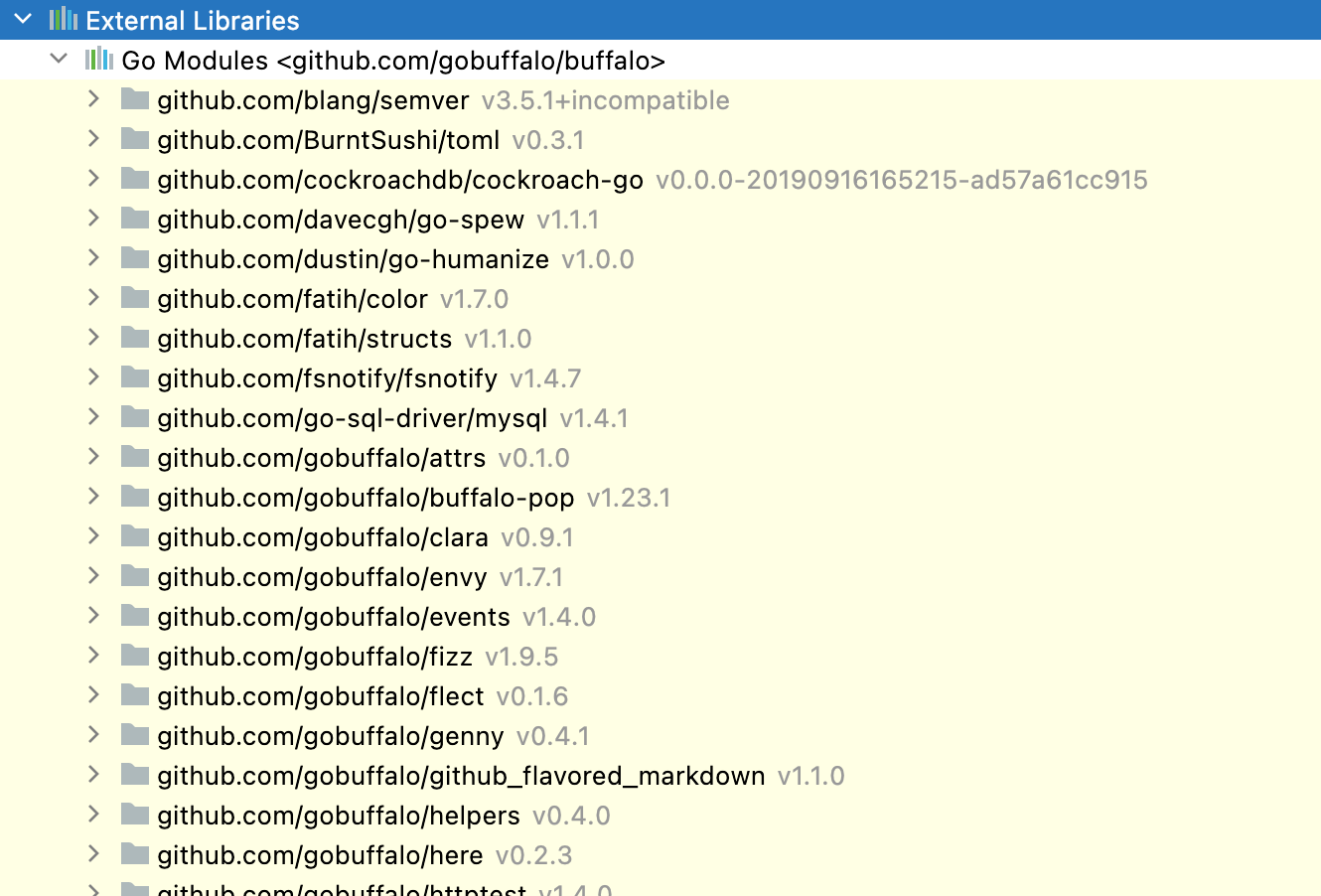1321x896 pixels.
Task: Expand the github.com/BurntSushi/toml module
Action: click(93, 139)
